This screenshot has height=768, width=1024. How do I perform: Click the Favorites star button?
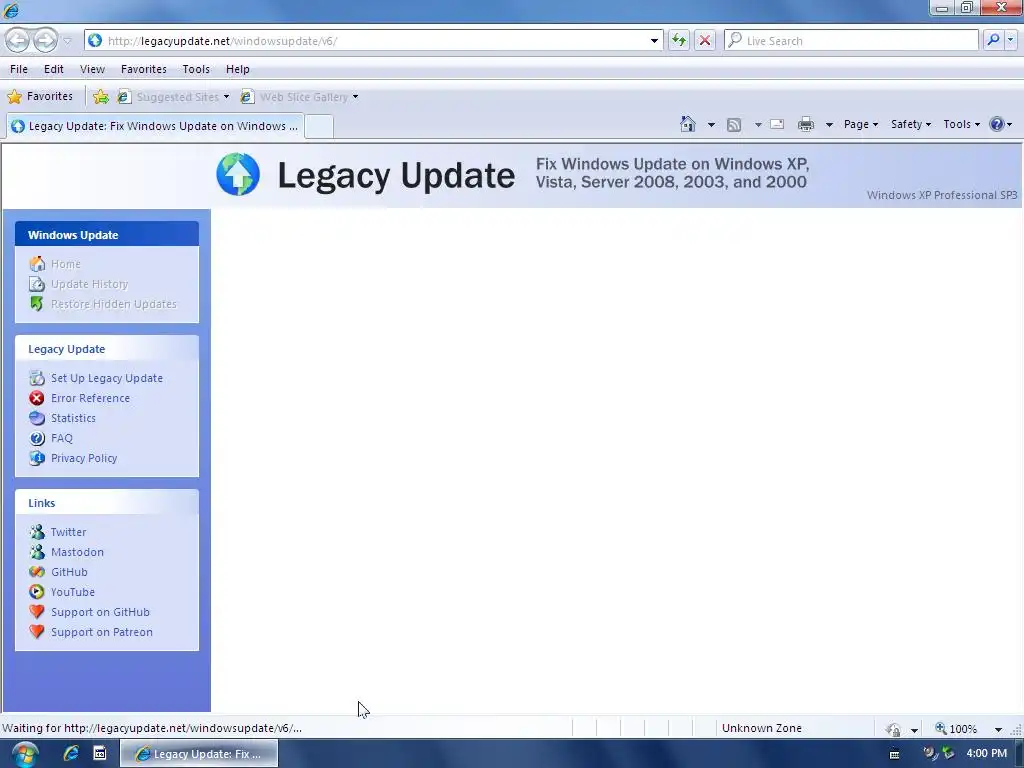(40, 97)
